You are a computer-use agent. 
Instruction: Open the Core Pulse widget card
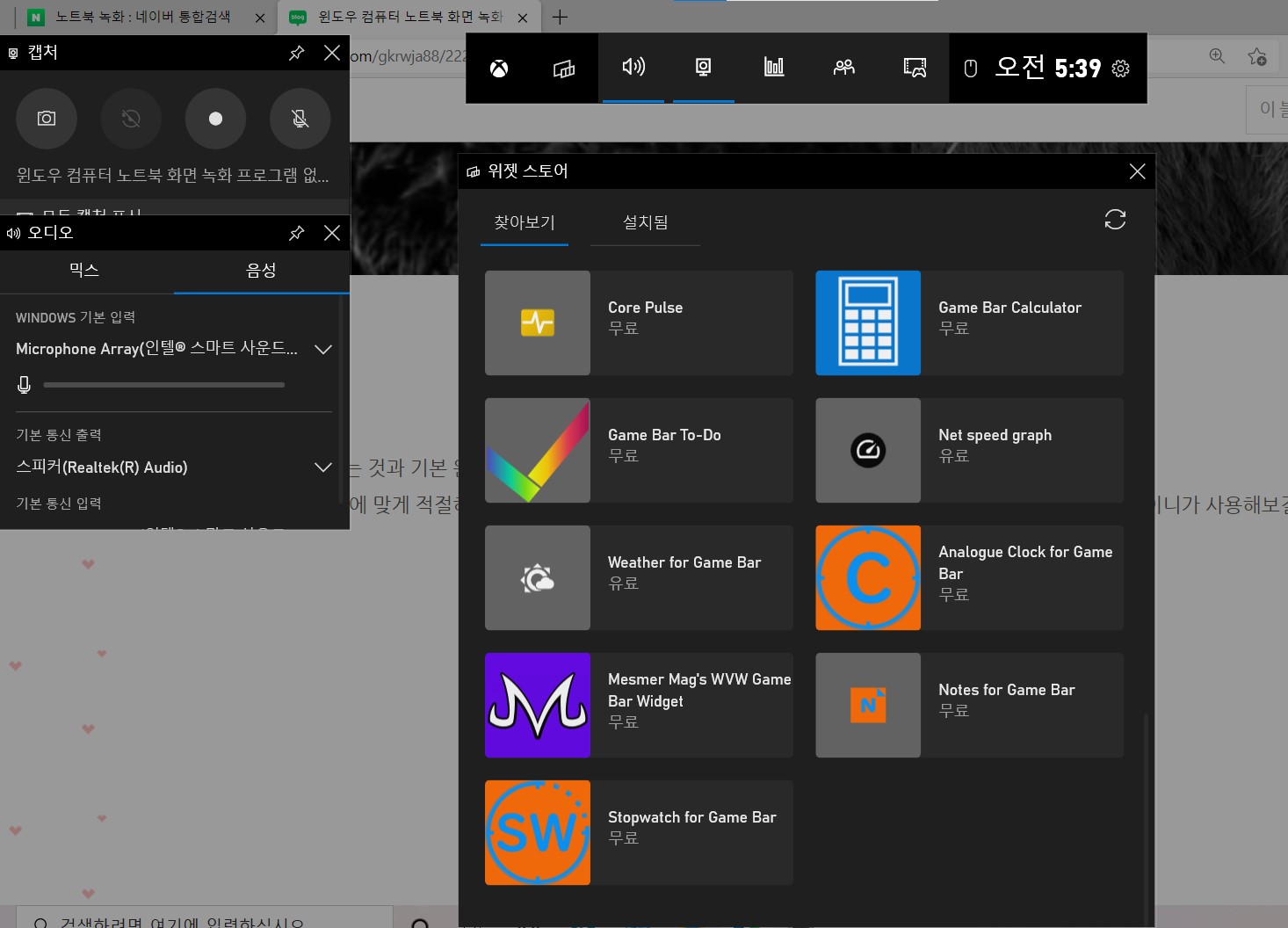pos(639,323)
